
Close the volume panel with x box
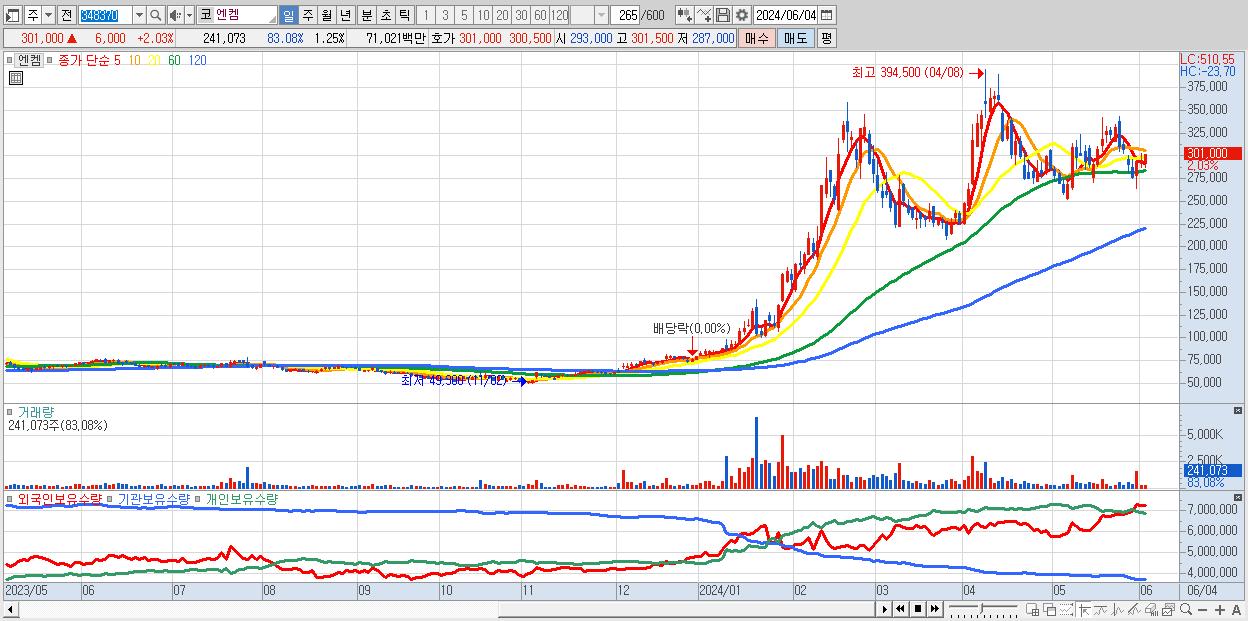(1240, 411)
